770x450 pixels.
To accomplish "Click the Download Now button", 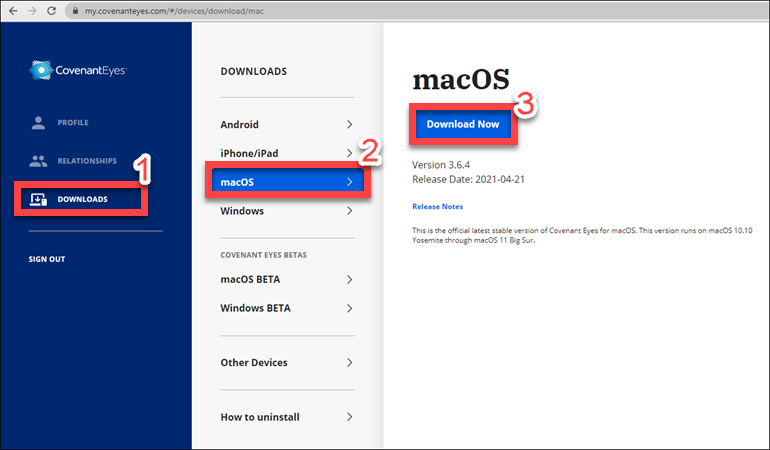I will click(463, 124).
